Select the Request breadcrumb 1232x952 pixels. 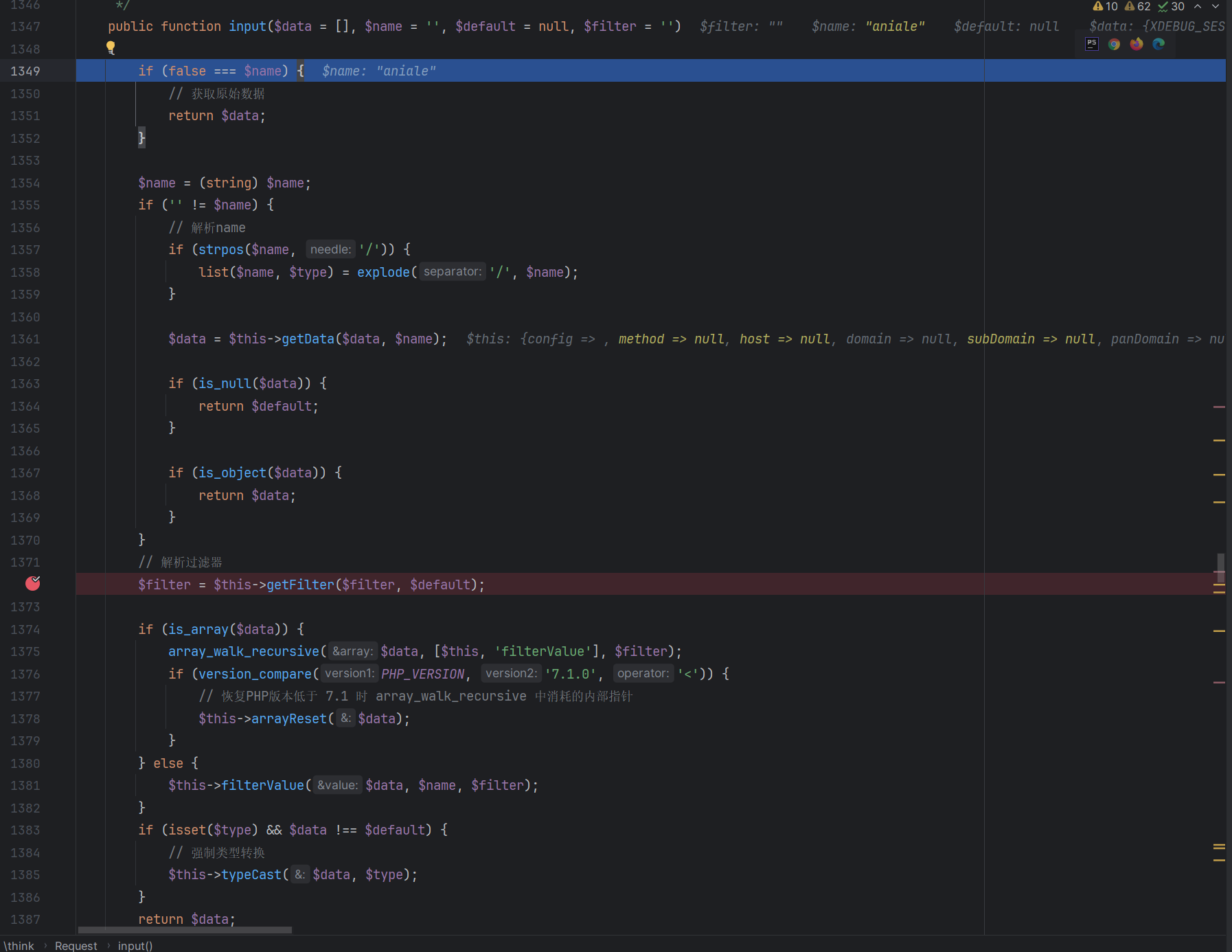(76, 946)
